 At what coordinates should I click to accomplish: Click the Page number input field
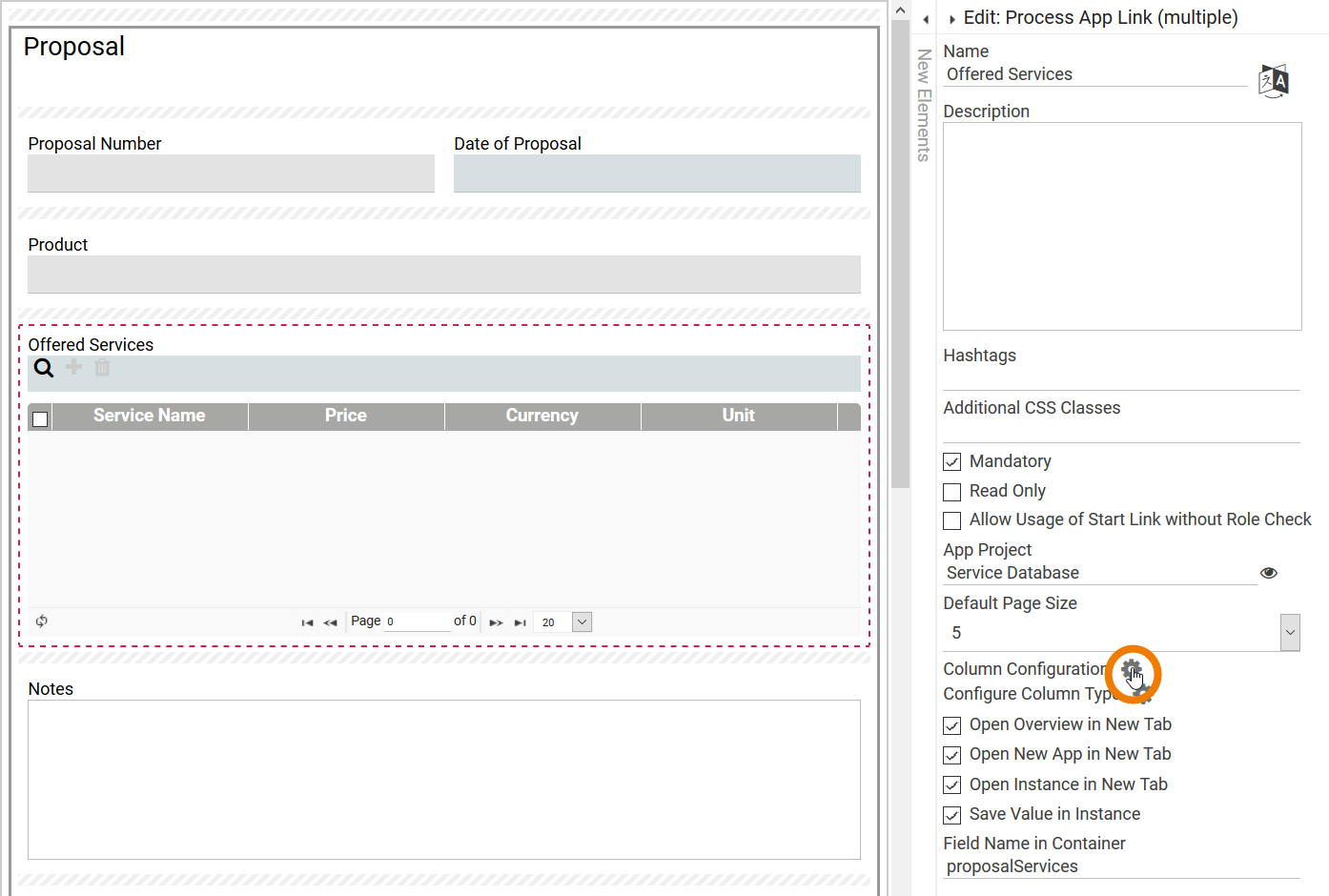pos(418,621)
